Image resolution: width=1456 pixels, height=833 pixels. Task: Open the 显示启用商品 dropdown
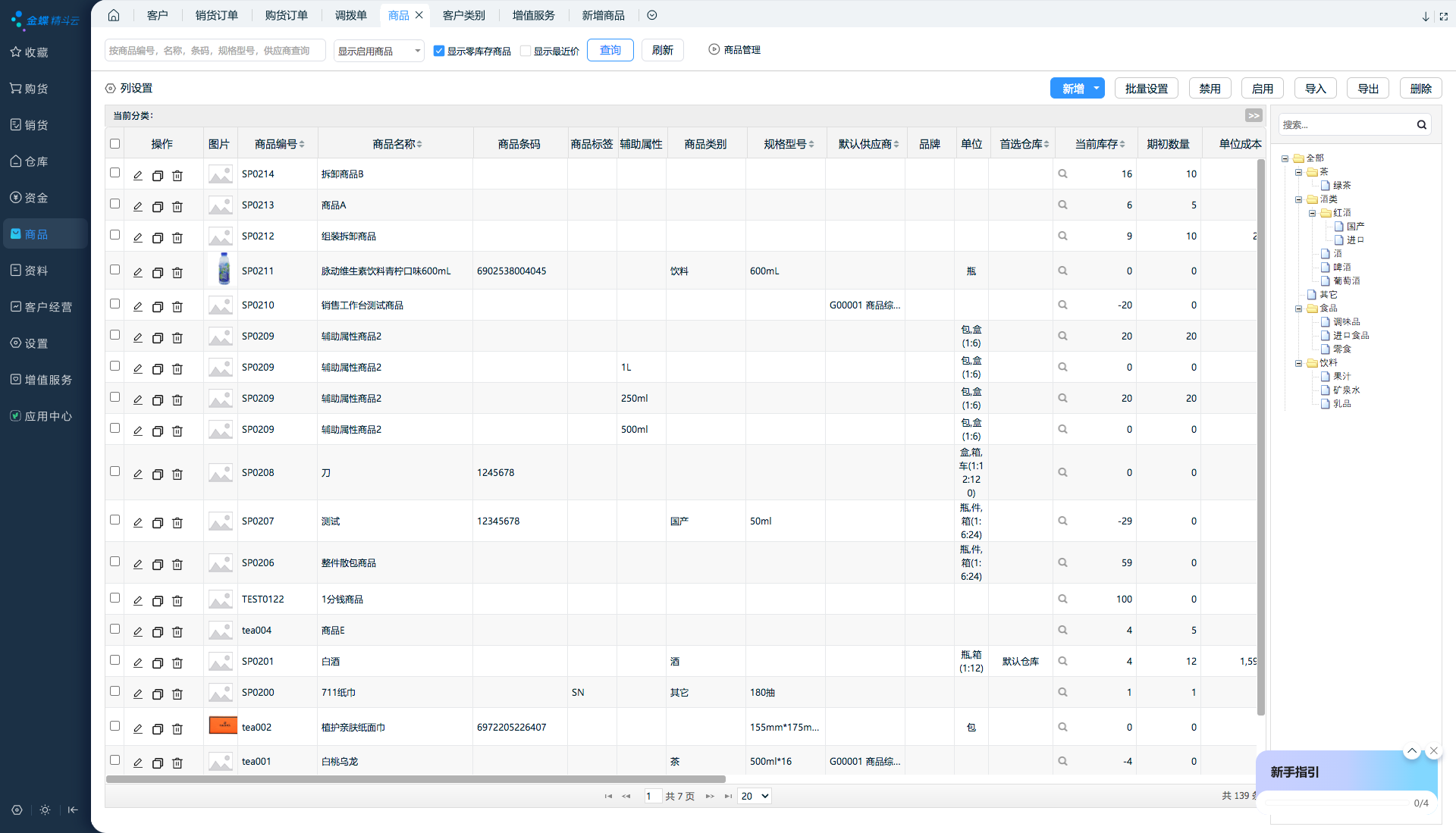(378, 51)
